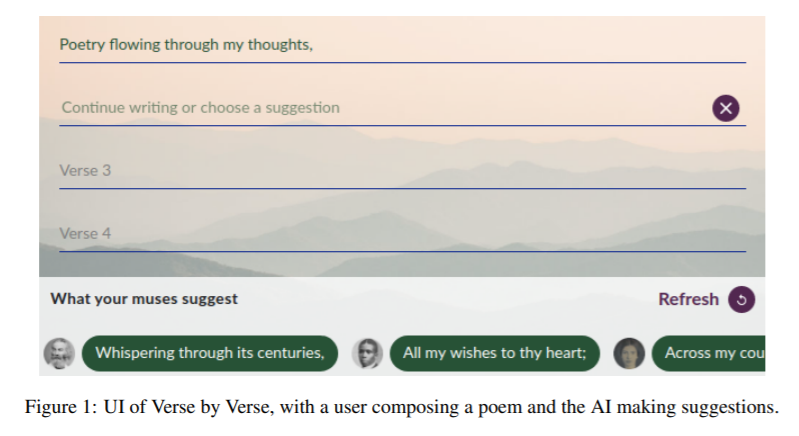Edit the 'Poetry flowing through my thoughts,' line
This screenshot has height=436, width=799.
403,45
